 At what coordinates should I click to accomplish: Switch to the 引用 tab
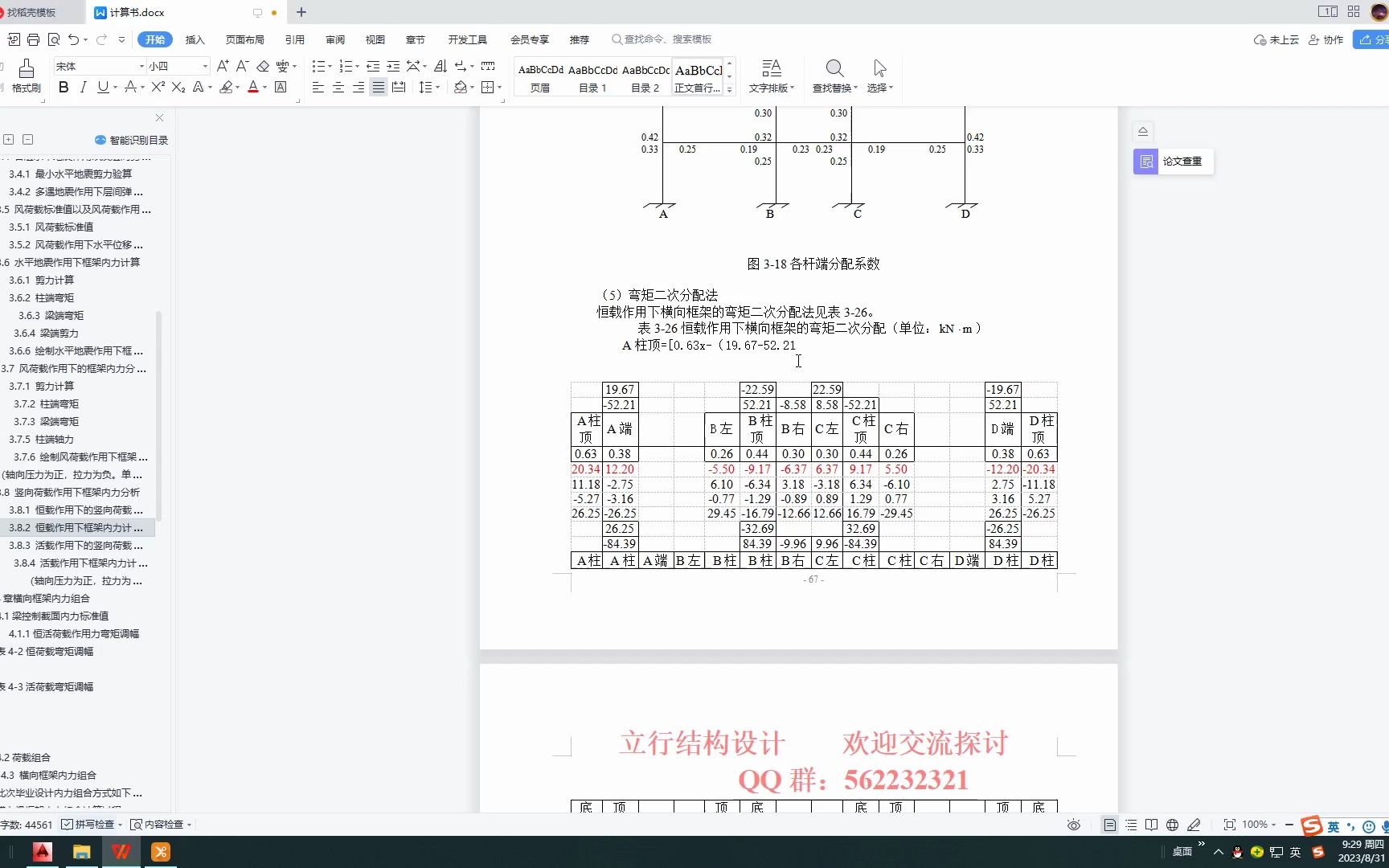[x=295, y=39]
